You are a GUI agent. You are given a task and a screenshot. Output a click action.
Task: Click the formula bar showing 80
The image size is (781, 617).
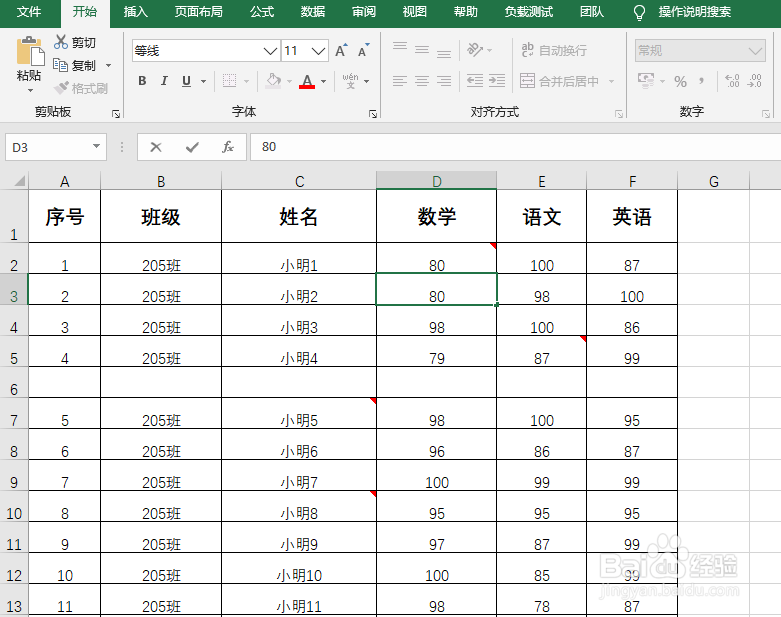tap(516, 147)
